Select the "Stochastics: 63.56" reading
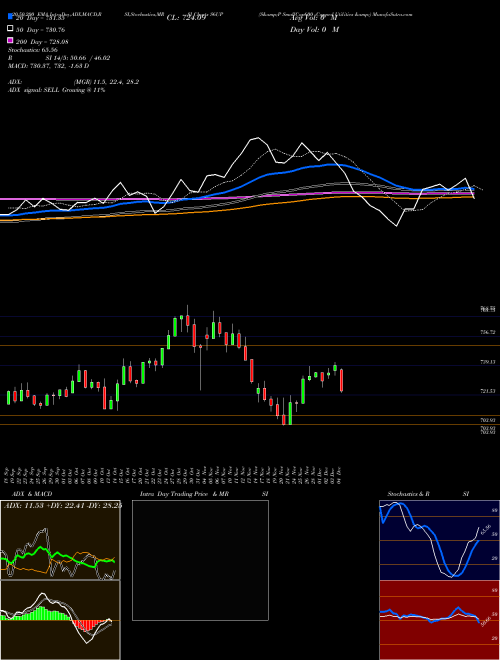This screenshot has height=660, width=500. click(33, 50)
